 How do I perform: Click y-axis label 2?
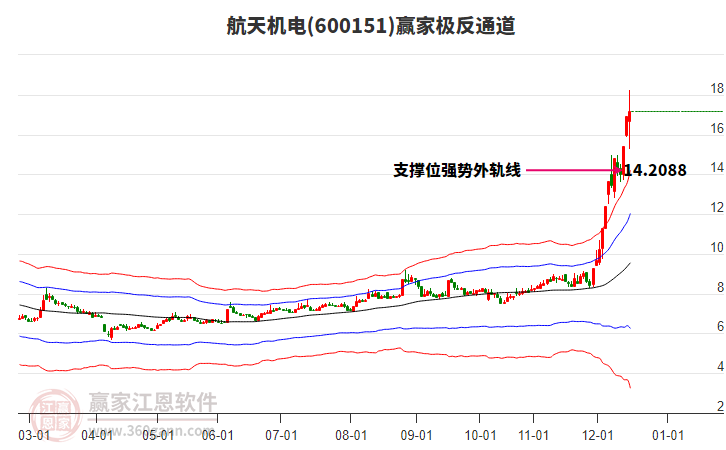720,406
